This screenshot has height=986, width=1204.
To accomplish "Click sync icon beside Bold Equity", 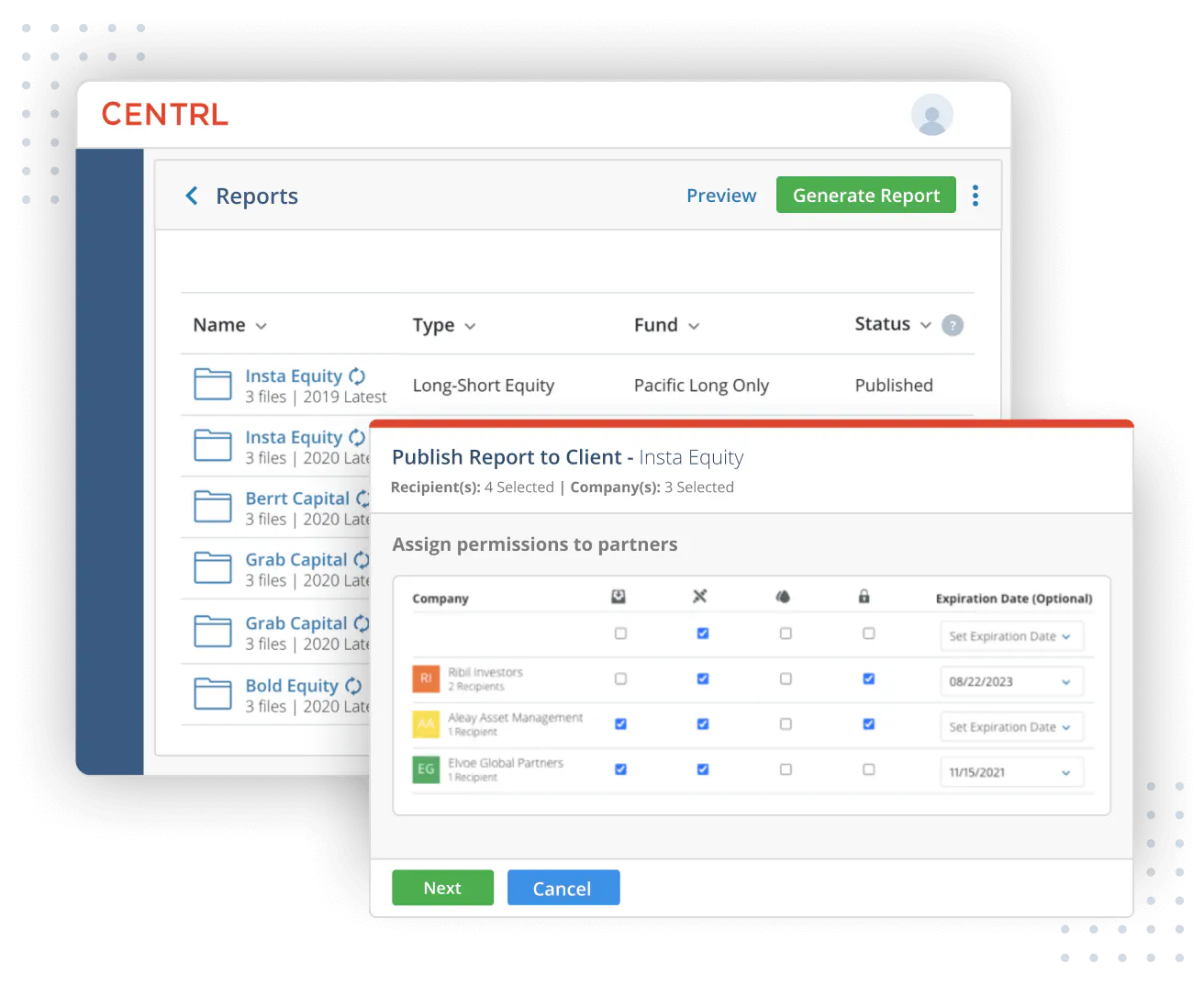I will [353, 686].
